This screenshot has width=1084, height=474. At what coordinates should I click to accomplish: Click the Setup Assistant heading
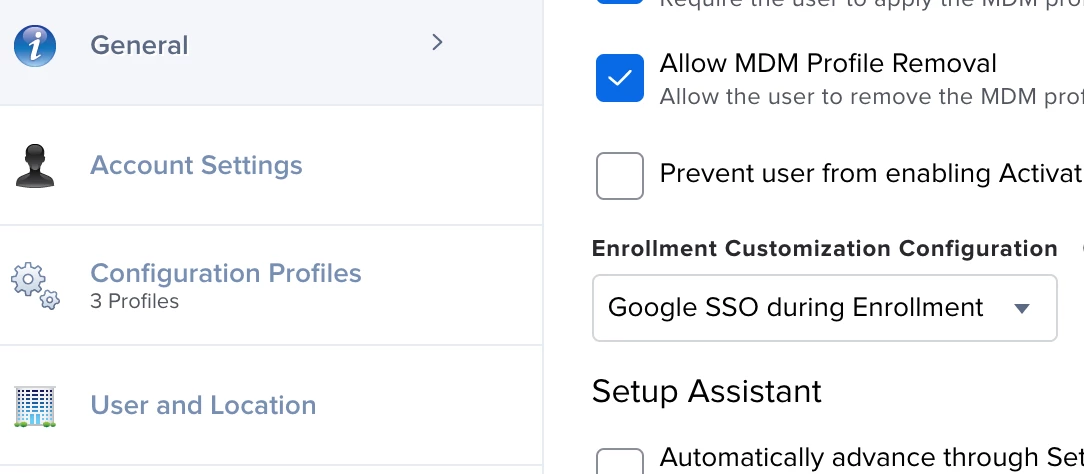point(706,391)
